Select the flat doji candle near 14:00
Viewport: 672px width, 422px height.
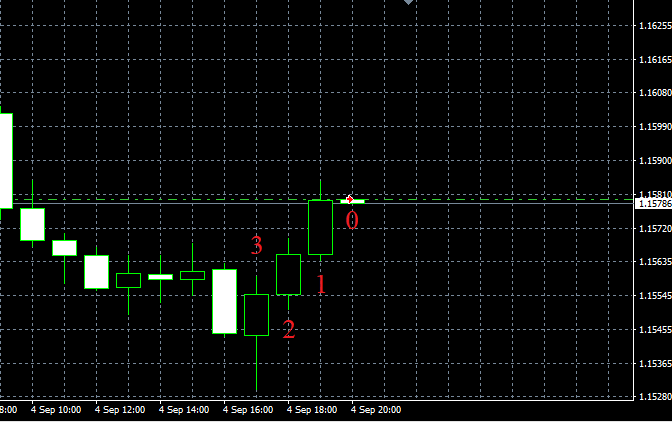tap(161, 276)
